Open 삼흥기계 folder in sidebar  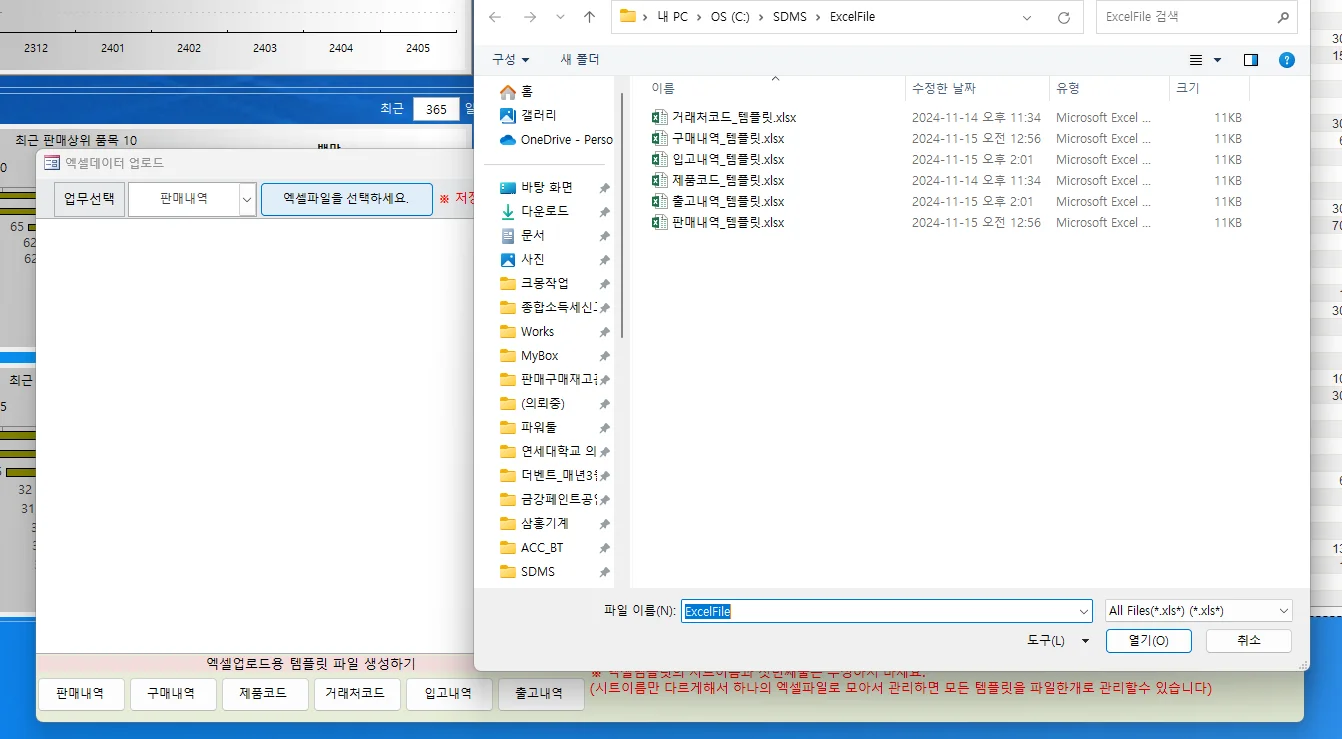(544, 523)
